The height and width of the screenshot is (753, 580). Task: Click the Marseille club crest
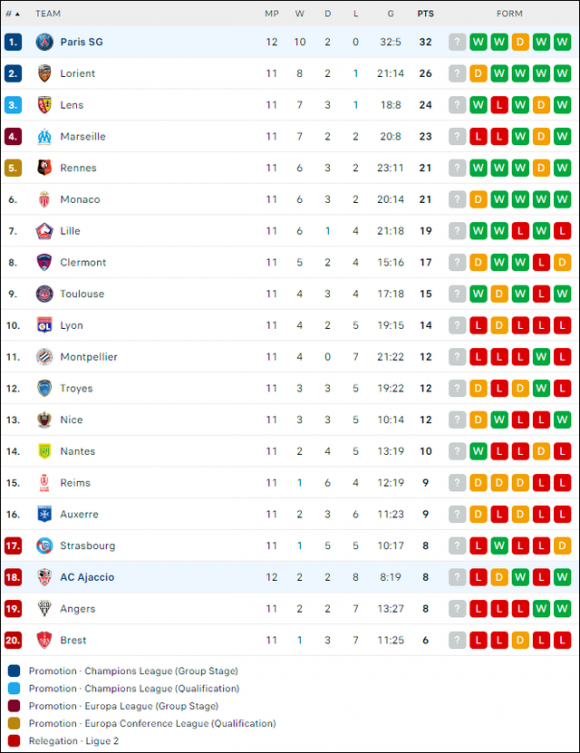pos(44,136)
